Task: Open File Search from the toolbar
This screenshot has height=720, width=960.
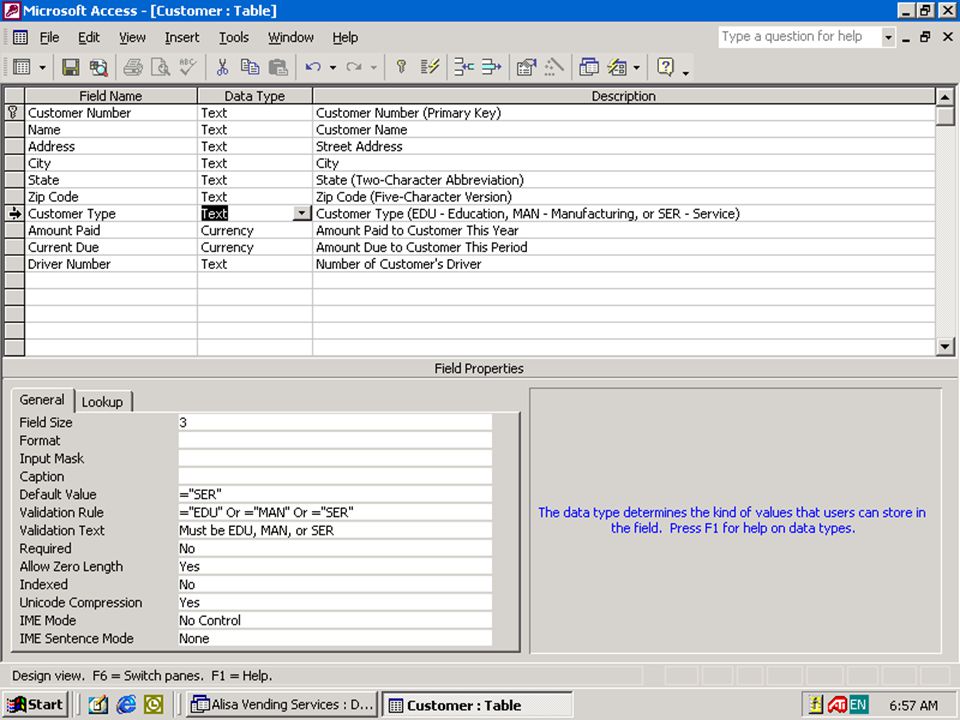Action: pos(99,67)
